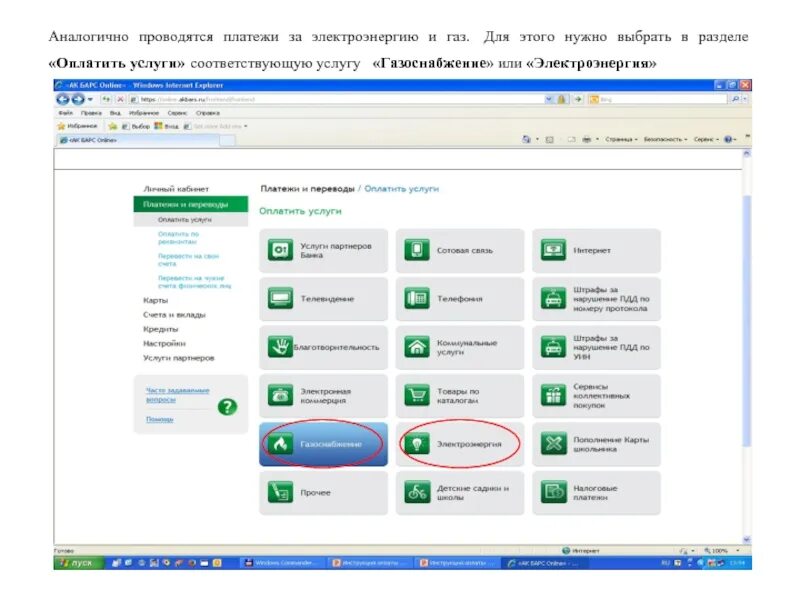This screenshot has height=600, width=800.
Task: Open the Электроэнергия light bulb icon
Action: click(x=417, y=444)
